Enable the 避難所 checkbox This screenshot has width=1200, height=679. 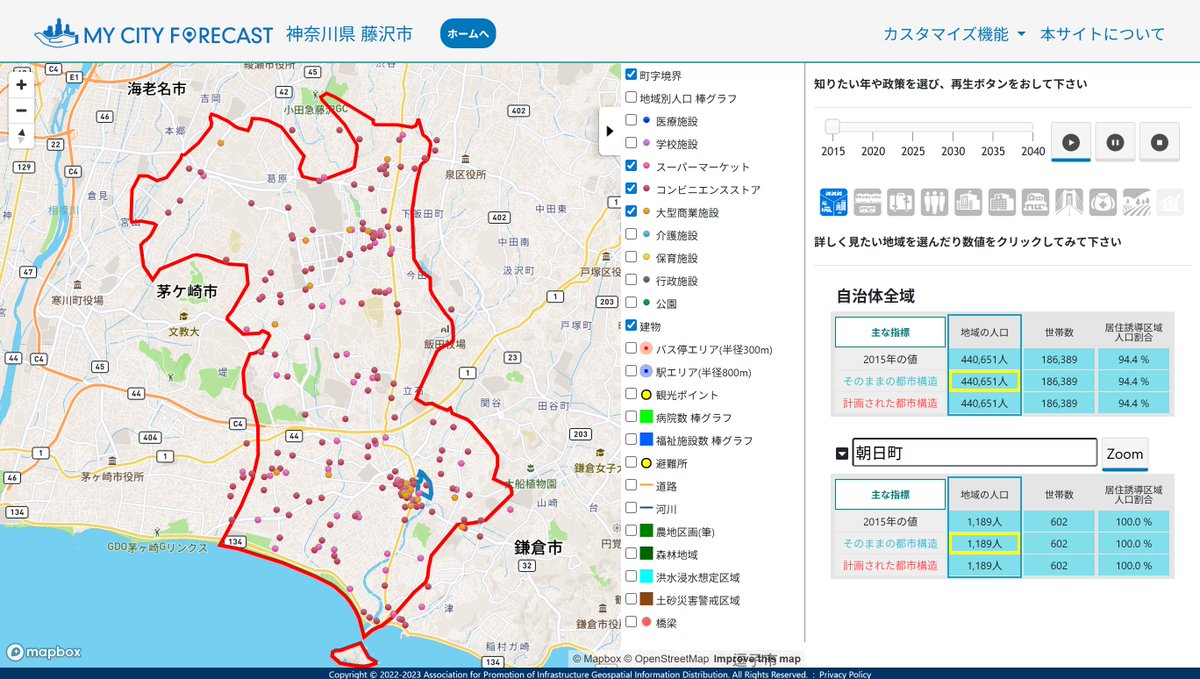pos(631,463)
